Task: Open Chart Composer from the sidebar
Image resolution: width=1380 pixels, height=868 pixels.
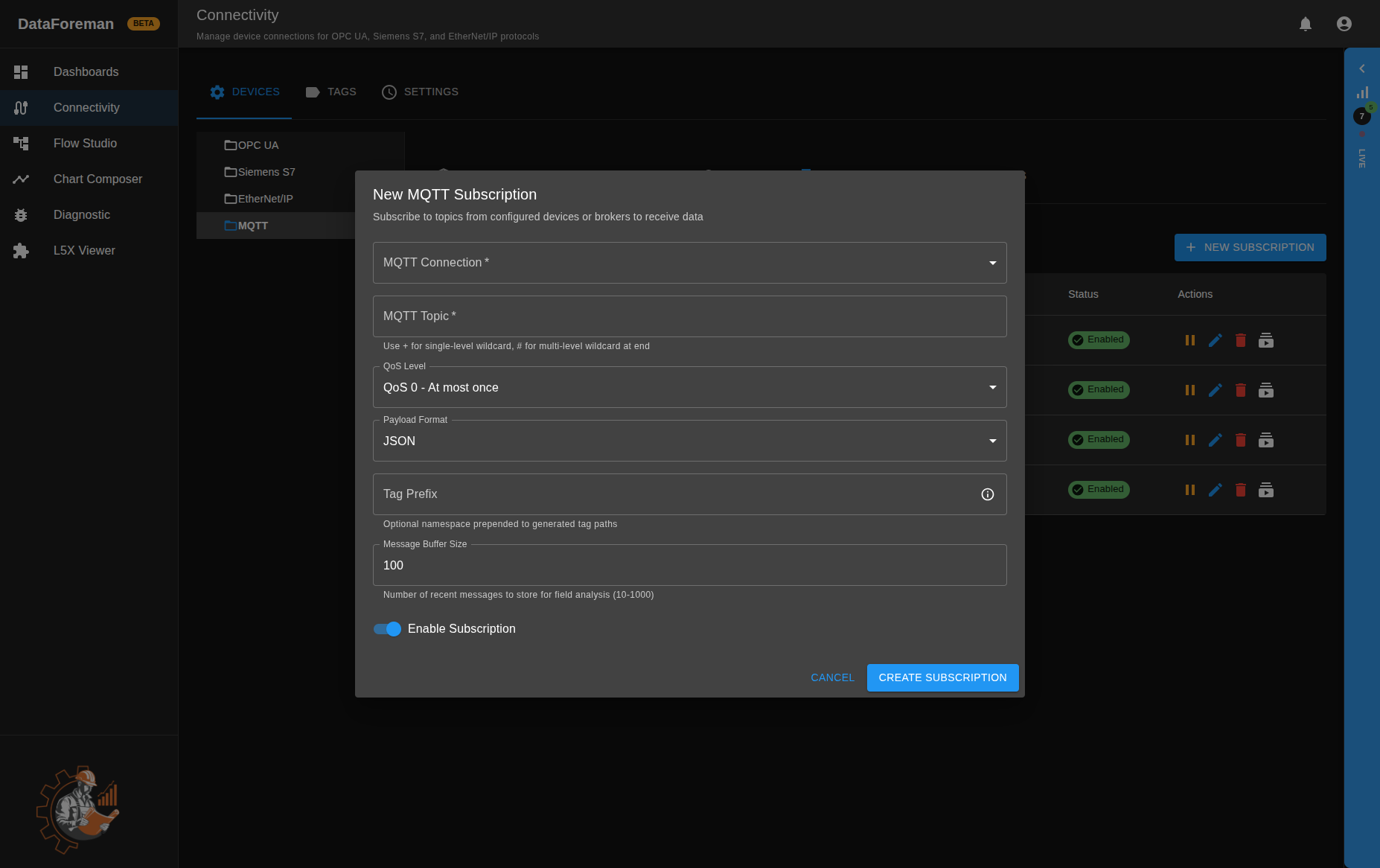Action: [x=98, y=179]
